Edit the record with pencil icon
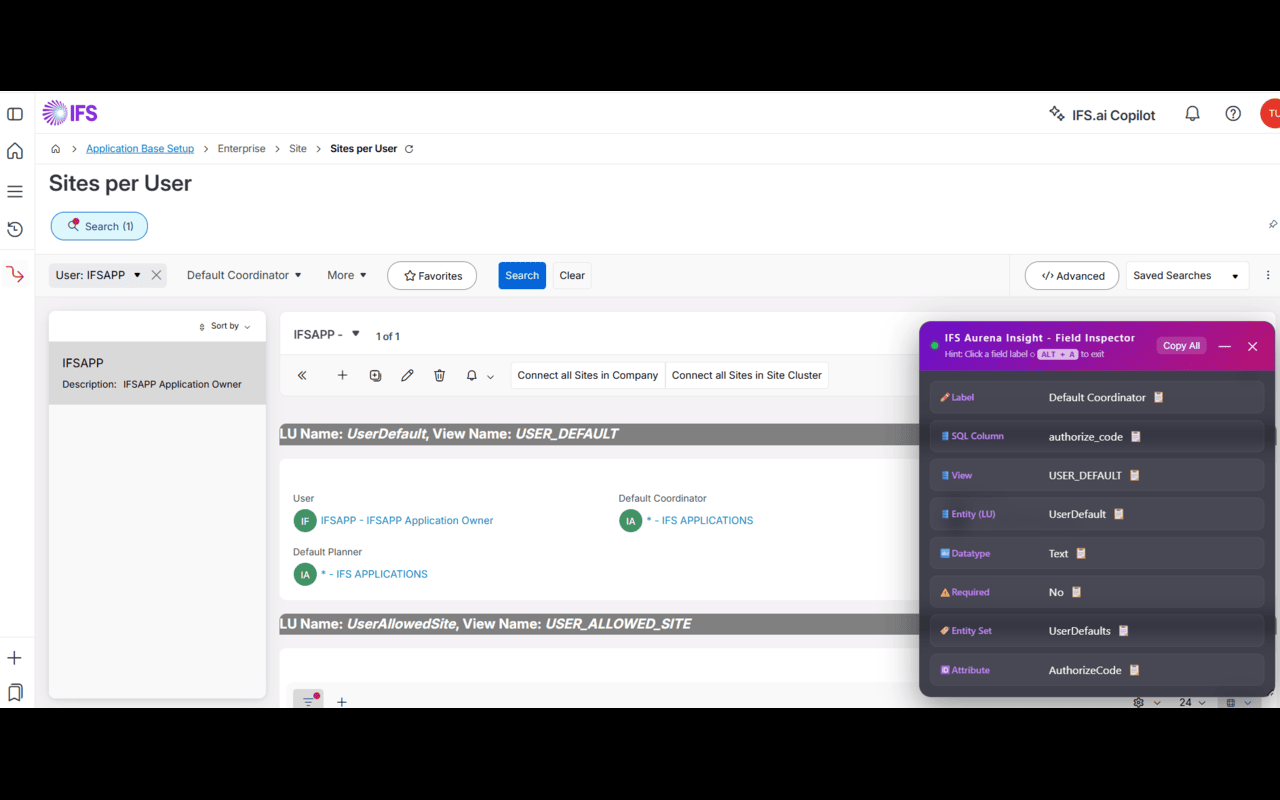Screen dimensions: 1280x800 click(x=407, y=376)
